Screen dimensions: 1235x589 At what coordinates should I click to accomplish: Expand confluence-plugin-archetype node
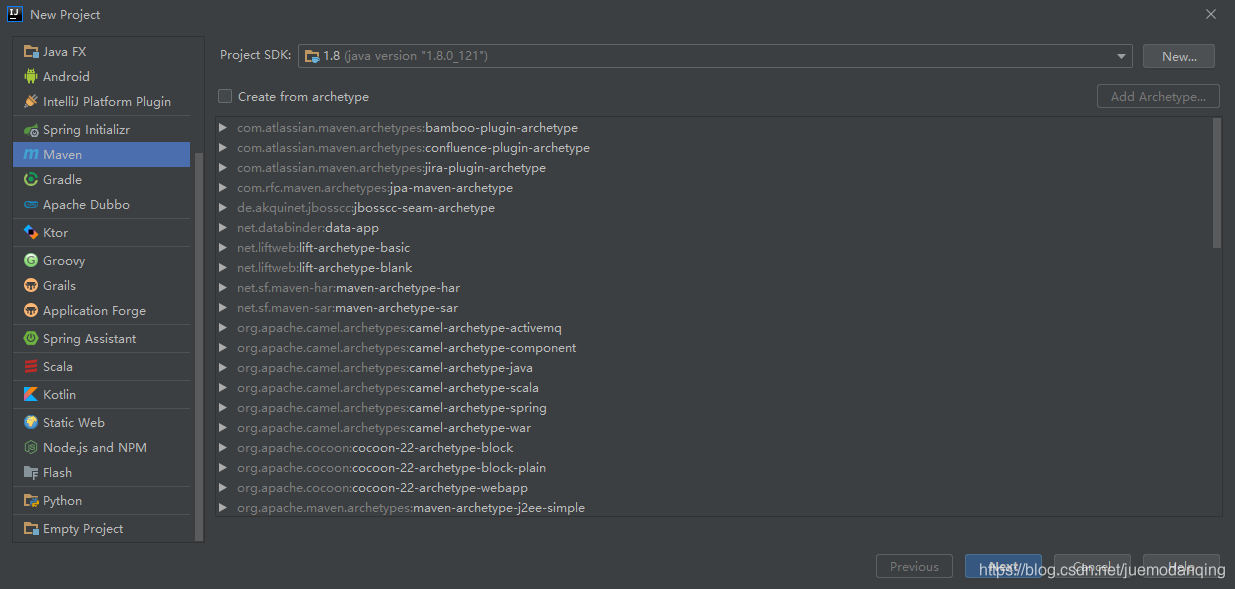pos(223,148)
